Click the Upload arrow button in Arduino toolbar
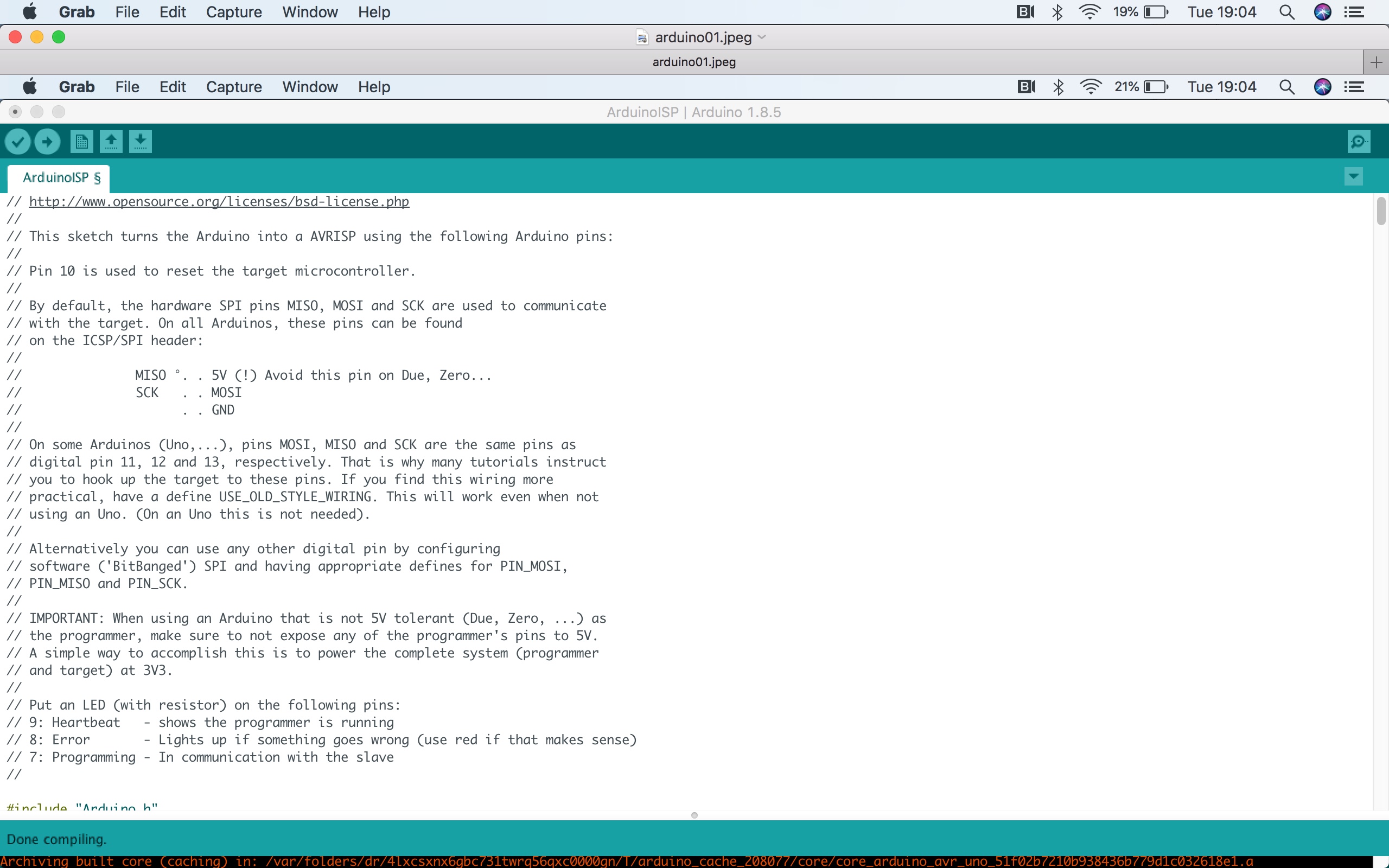1389x868 pixels. tap(47, 141)
